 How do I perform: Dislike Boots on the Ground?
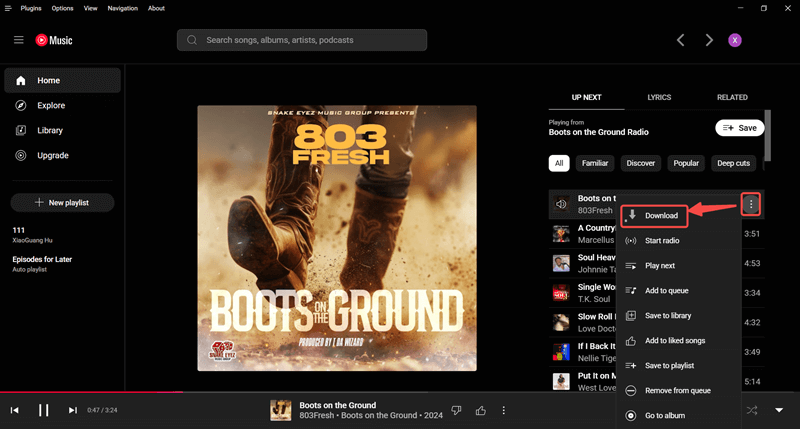(456, 410)
